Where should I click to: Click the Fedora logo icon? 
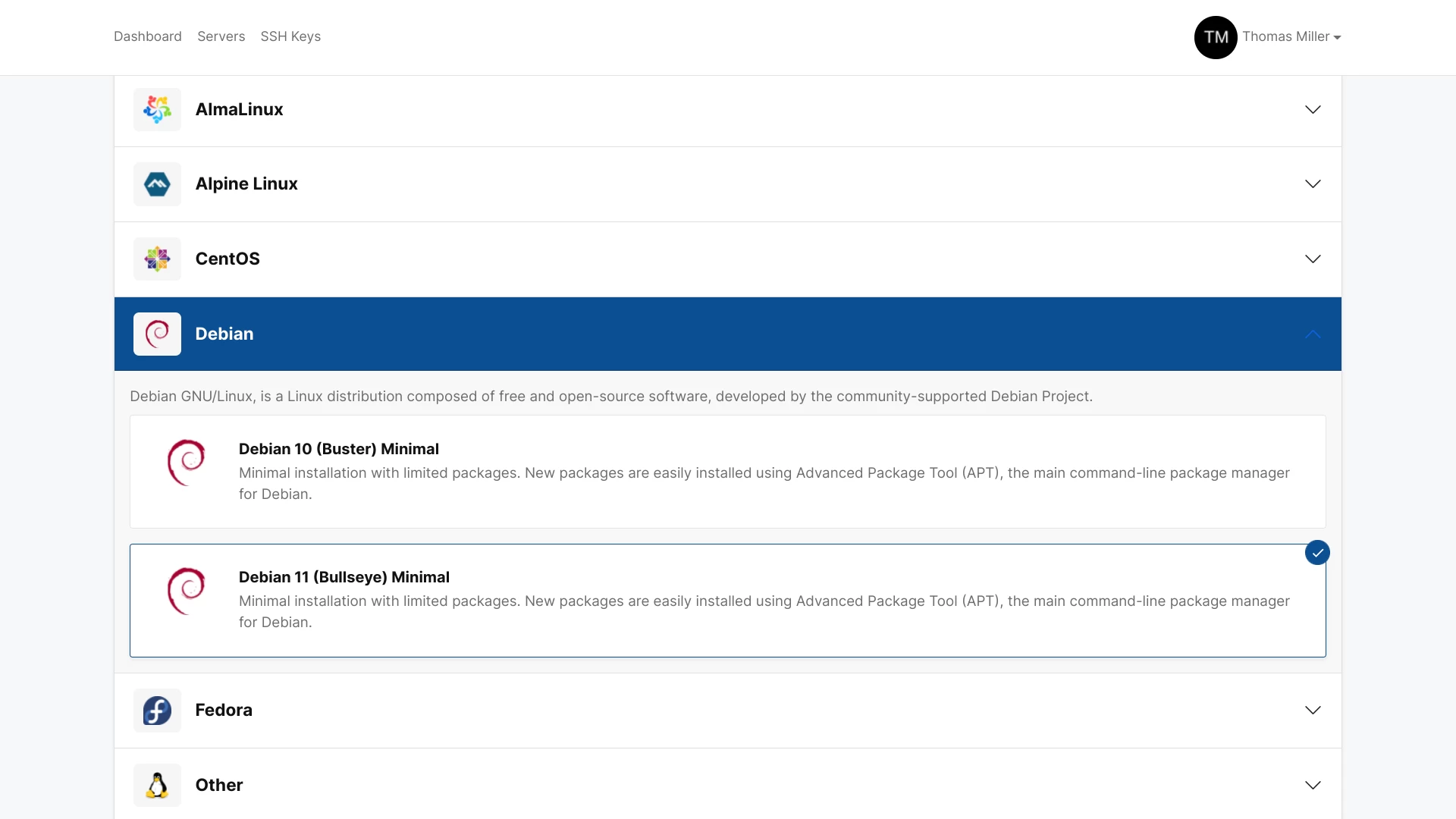(157, 711)
